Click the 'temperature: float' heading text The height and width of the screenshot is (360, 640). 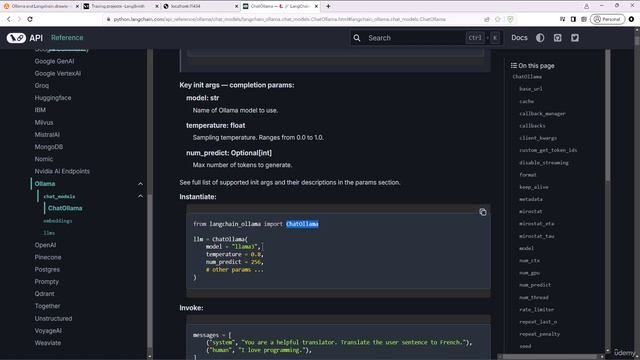pos(216,125)
